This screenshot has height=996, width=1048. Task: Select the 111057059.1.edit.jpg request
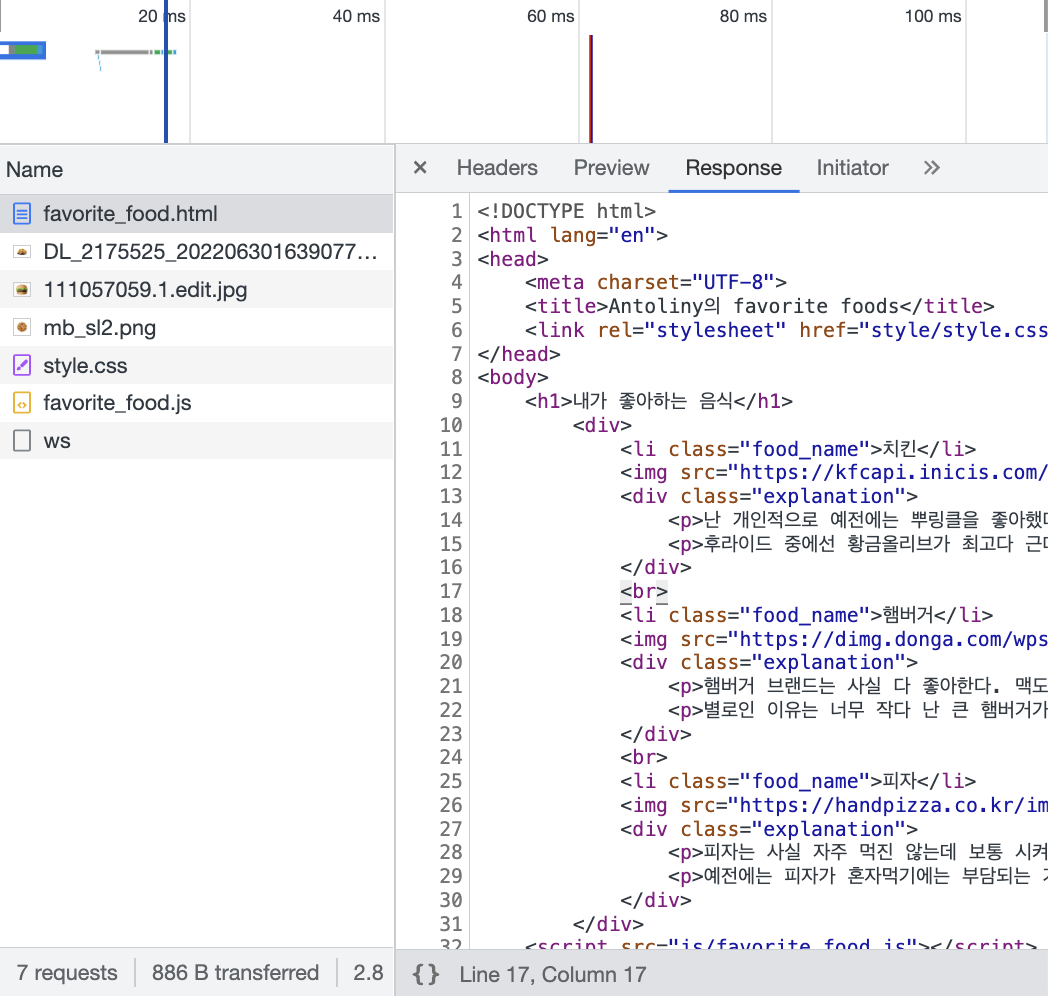[x=196, y=289]
